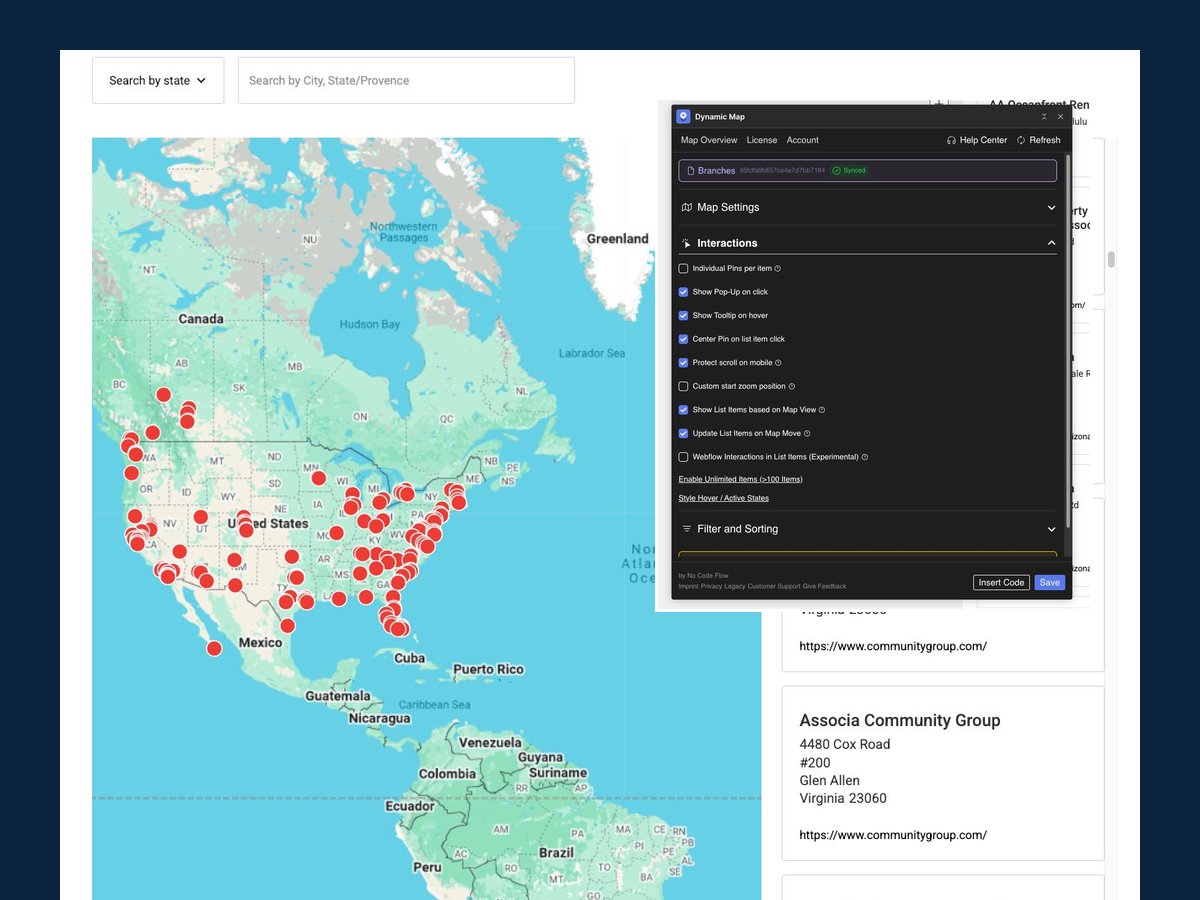Uncheck Show Pop-Up on click

pyautogui.click(x=684, y=292)
